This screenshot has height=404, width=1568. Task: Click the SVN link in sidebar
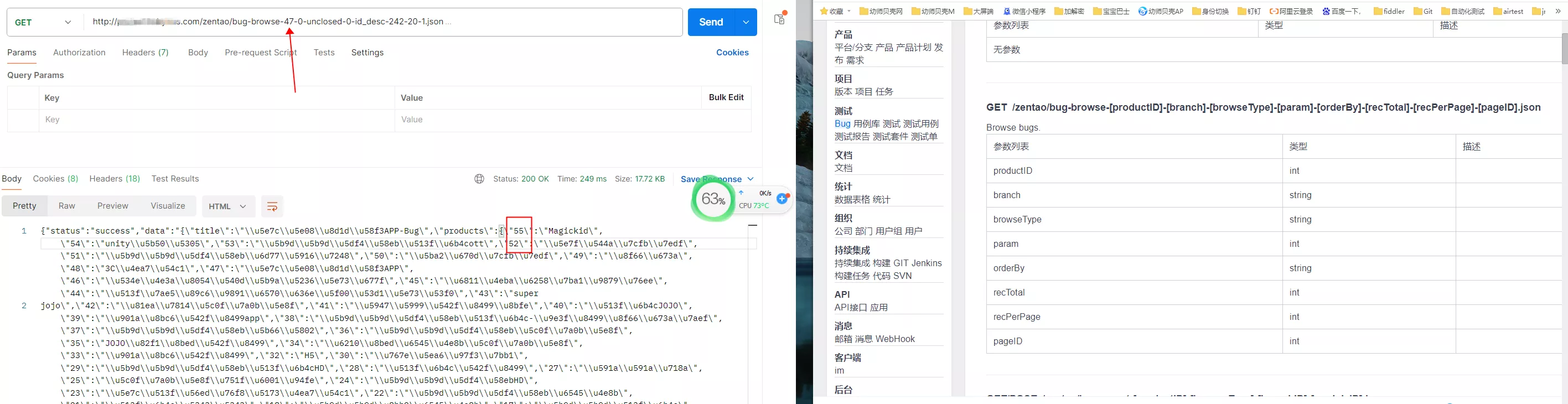pos(903,276)
